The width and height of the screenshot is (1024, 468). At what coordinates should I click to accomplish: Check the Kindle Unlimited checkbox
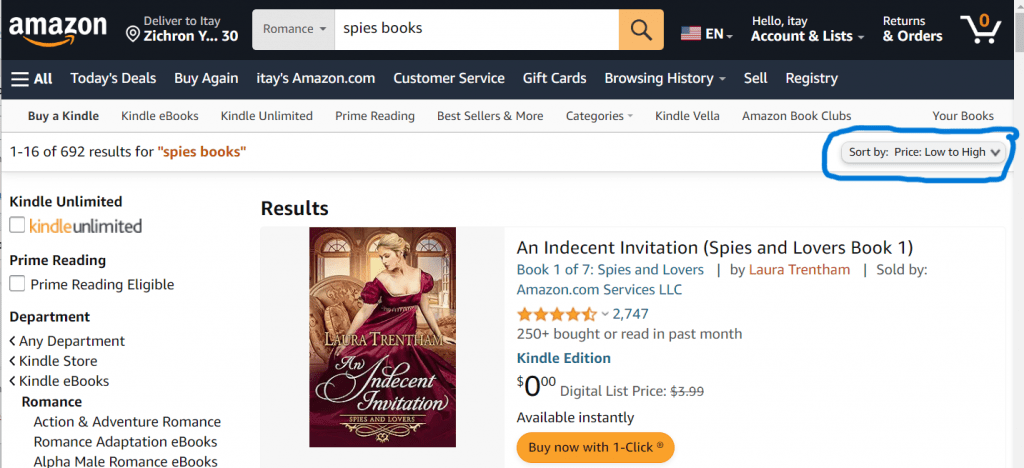17,225
